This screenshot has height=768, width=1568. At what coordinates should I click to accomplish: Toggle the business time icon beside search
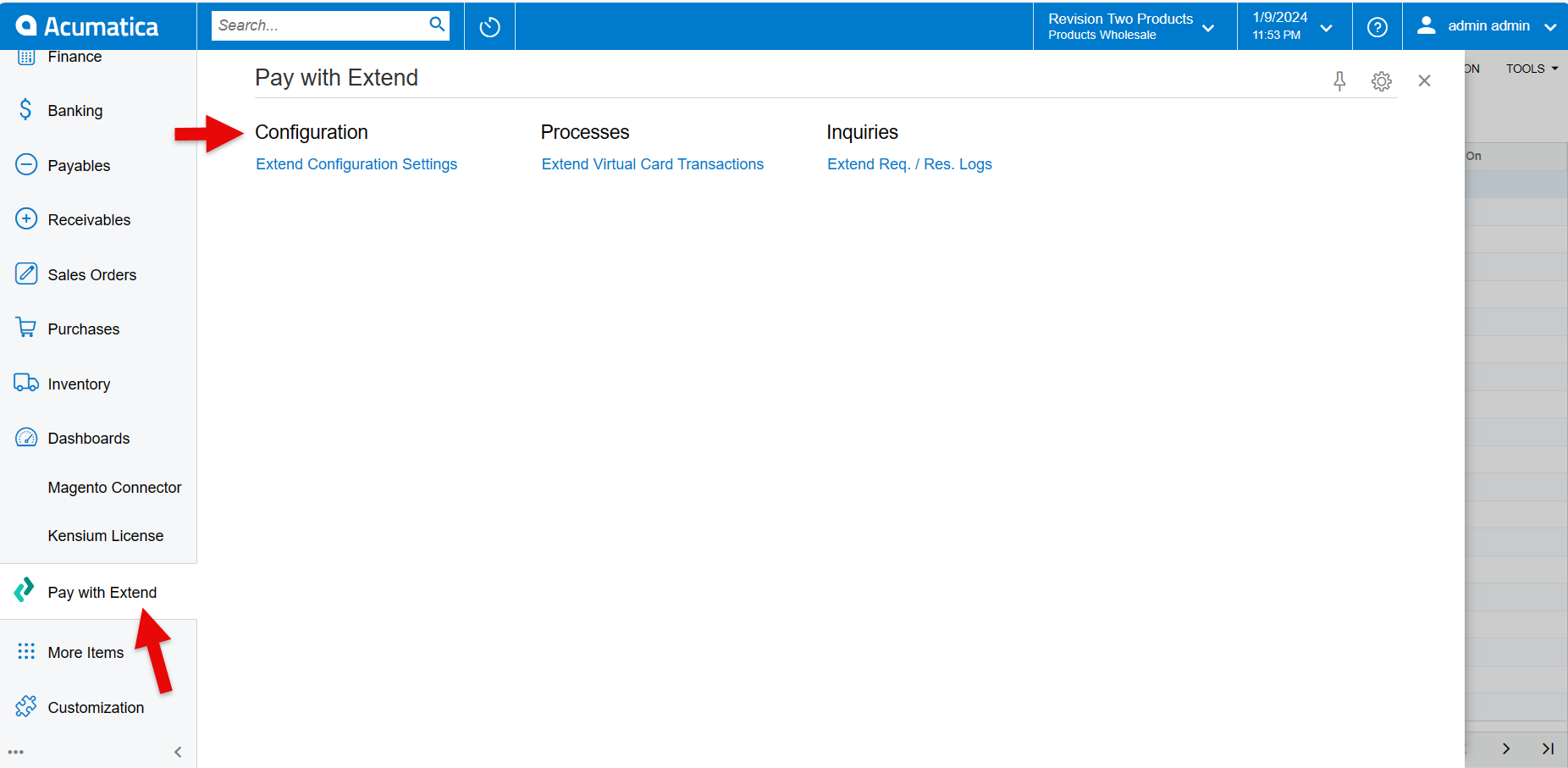point(489,25)
